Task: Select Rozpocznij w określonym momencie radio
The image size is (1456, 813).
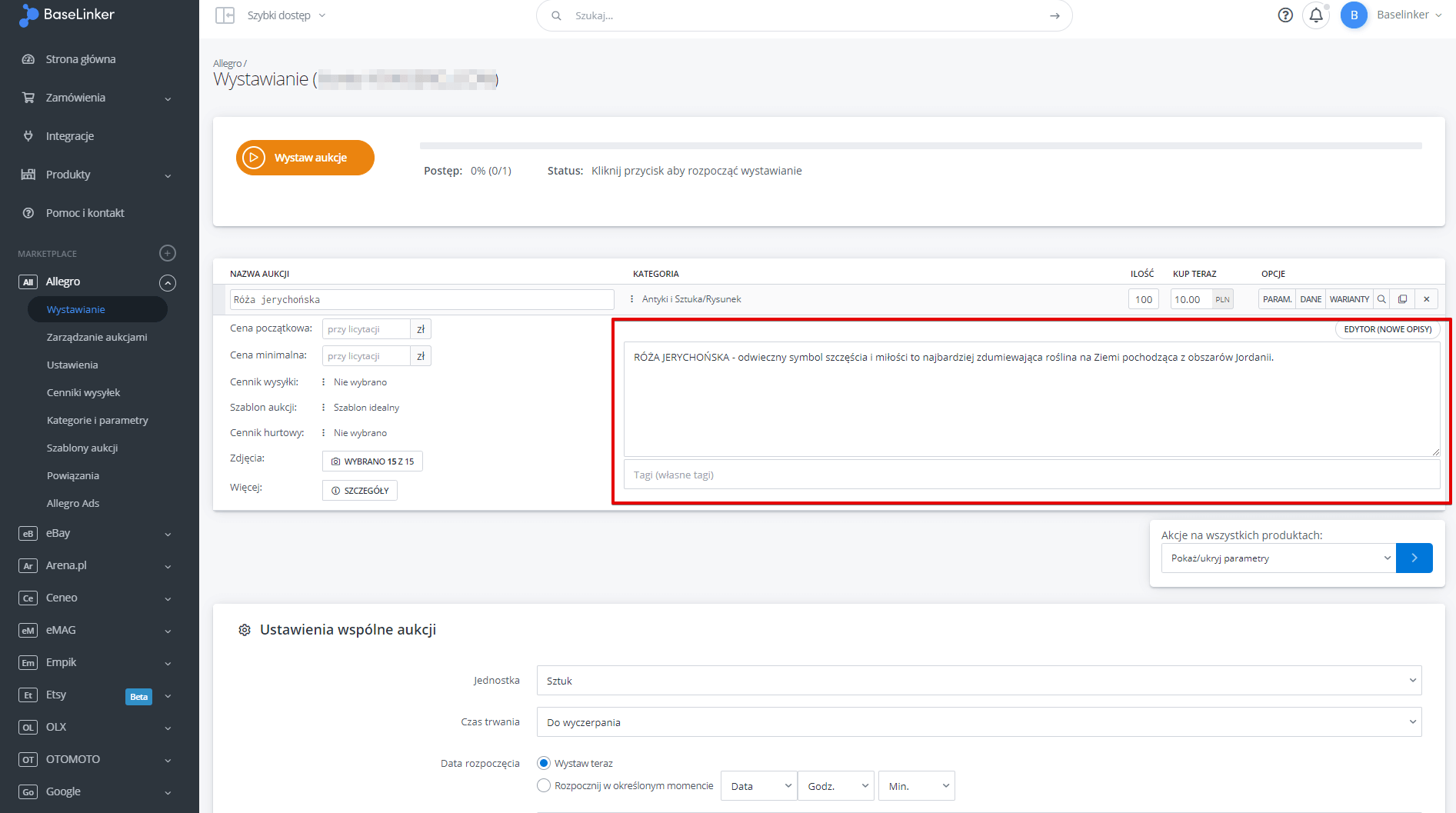Action: (x=544, y=785)
